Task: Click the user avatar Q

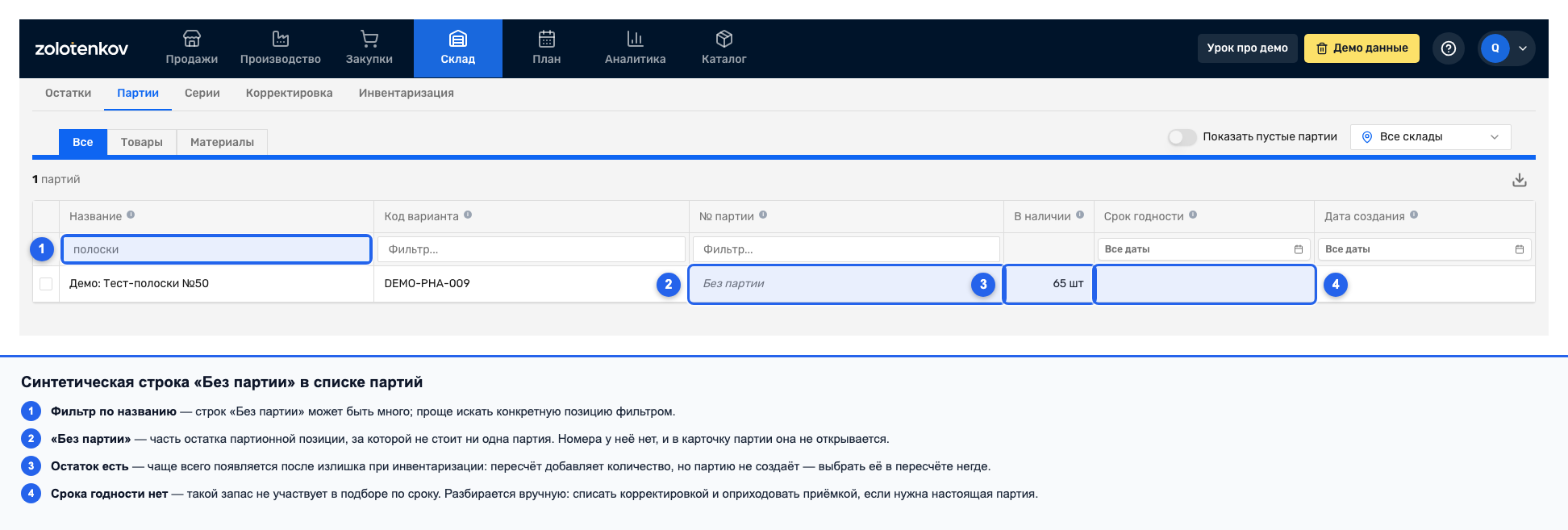Action: pyautogui.click(x=1495, y=48)
